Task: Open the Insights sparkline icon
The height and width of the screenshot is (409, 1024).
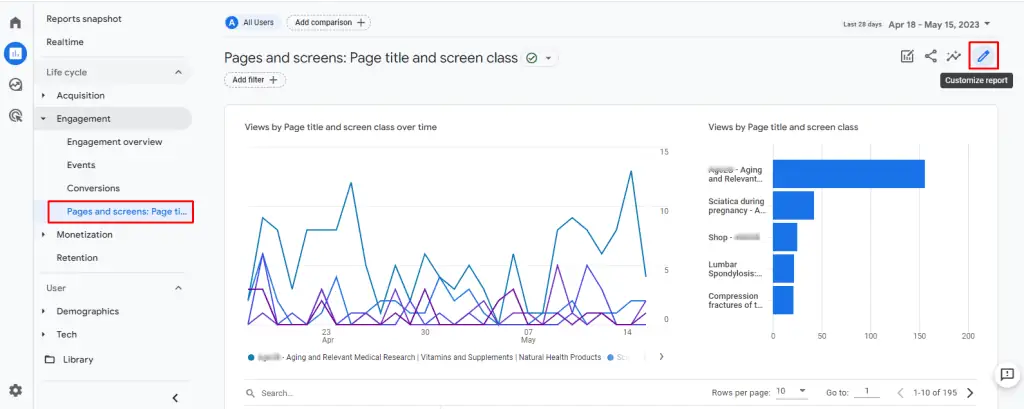Action: (x=954, y=56)
